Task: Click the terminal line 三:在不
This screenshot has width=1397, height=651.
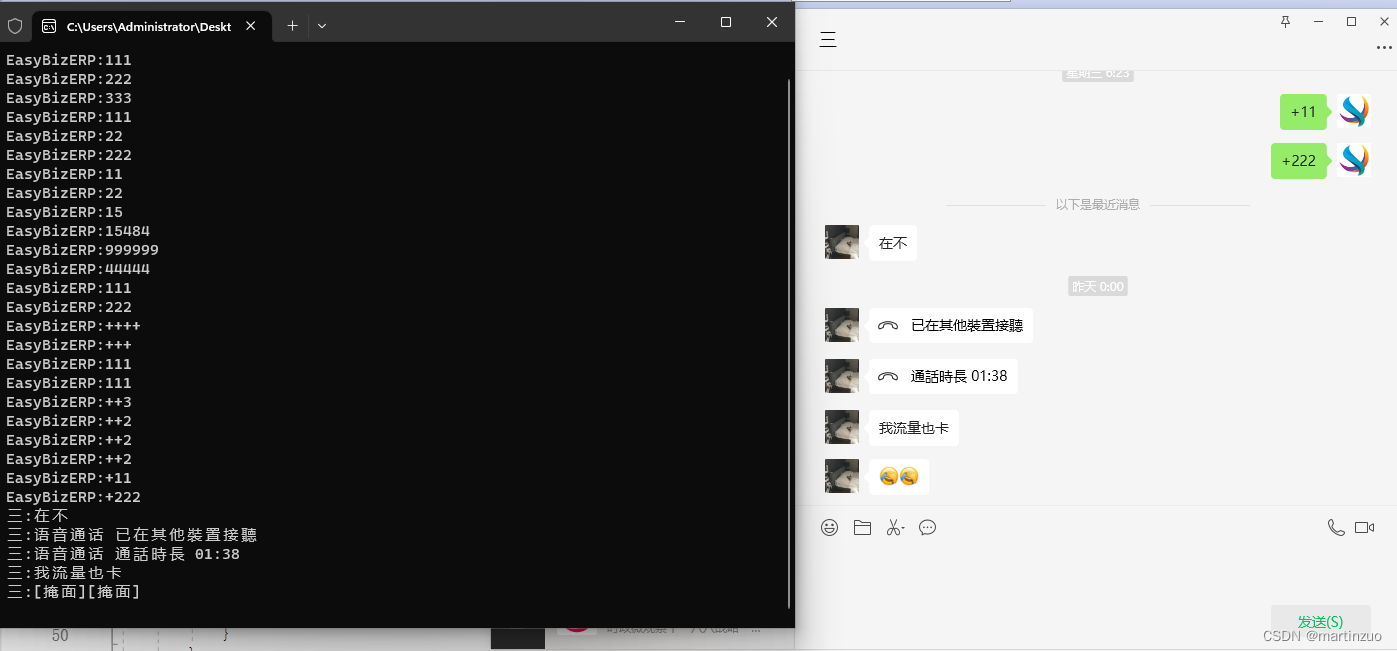Action: 38,516
